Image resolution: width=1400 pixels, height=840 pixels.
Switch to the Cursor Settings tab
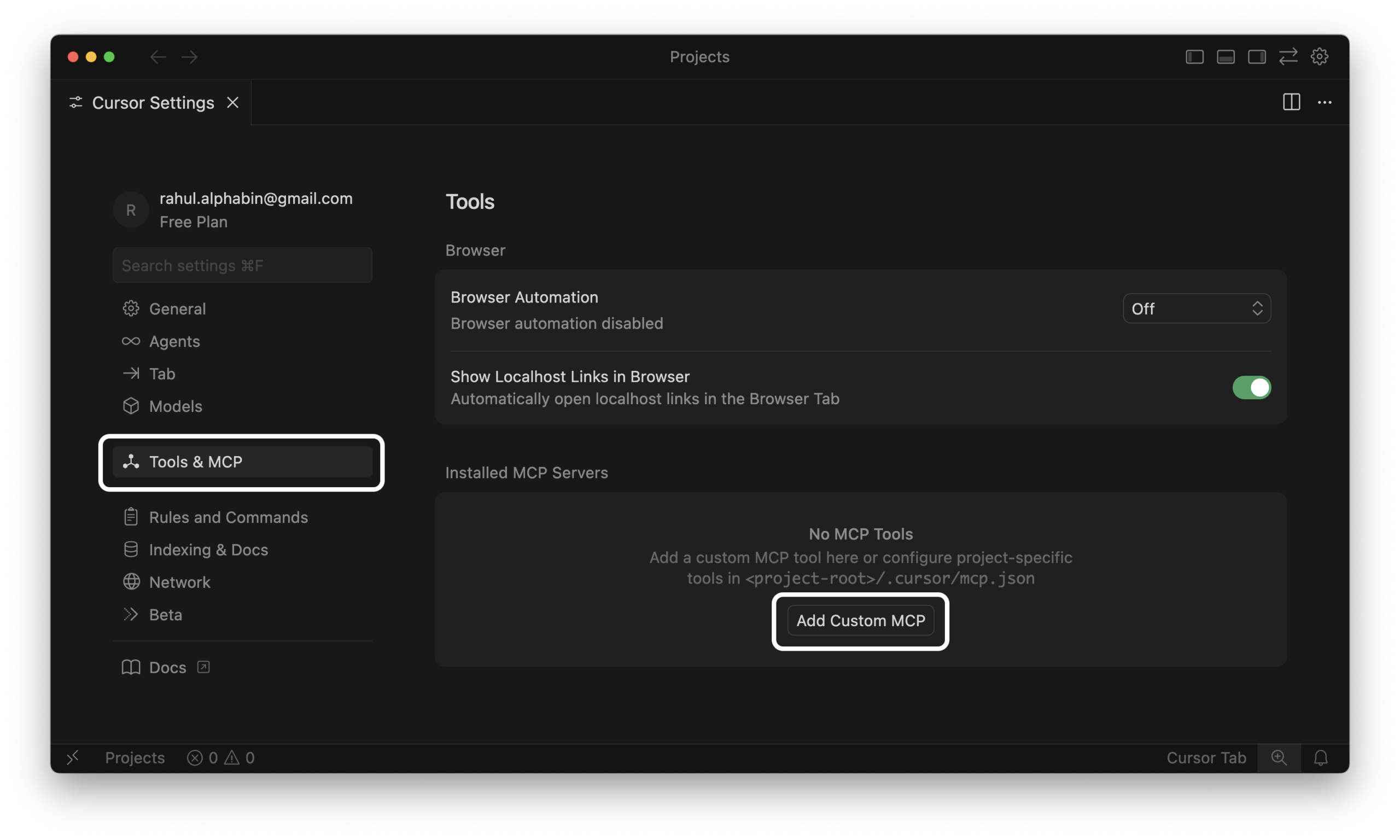152,102
